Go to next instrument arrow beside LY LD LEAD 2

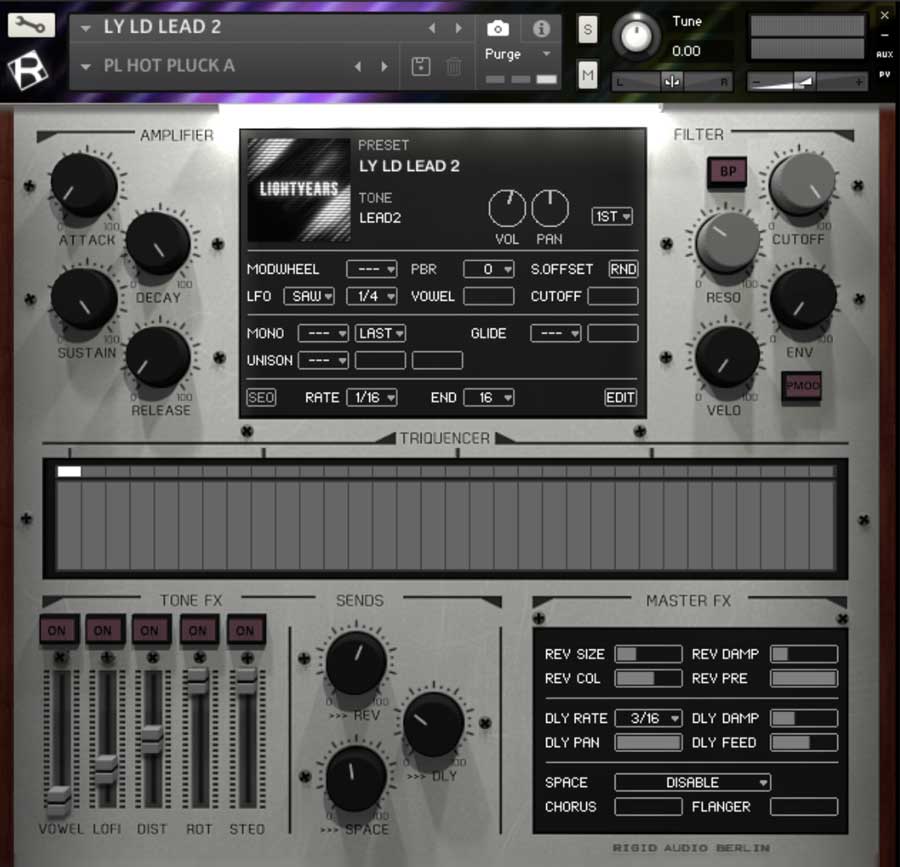tap(458, 28)
